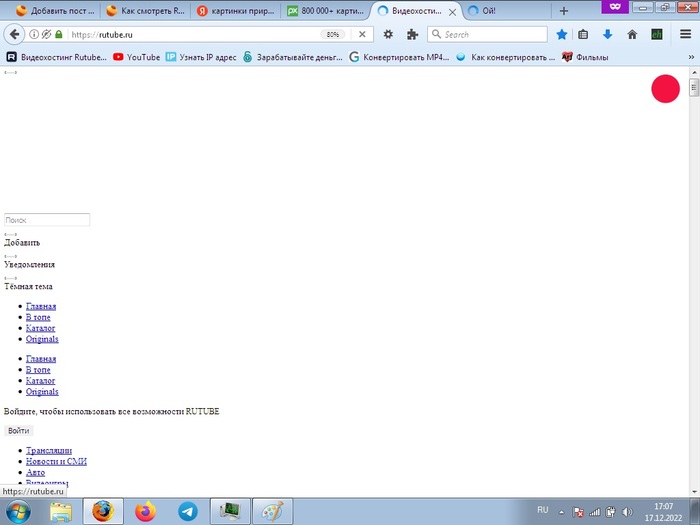
Task: Switch to the 'Добавить пост' tab
Action: 55,11
